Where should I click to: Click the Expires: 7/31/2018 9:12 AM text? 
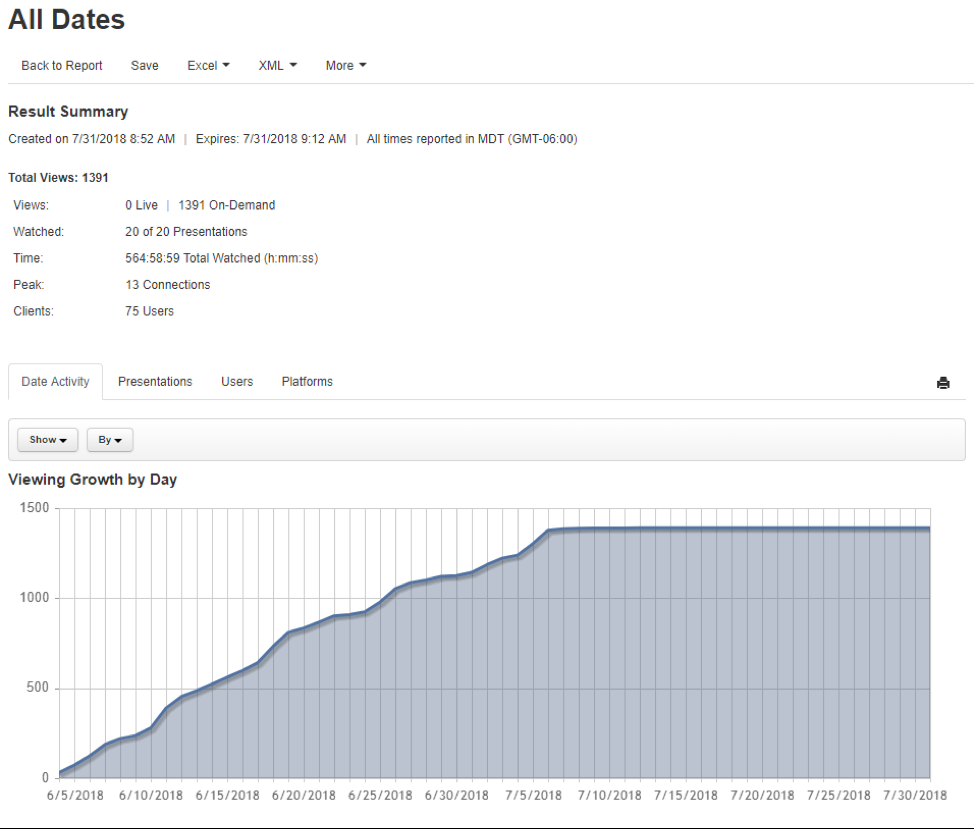[x=271, y=139]
